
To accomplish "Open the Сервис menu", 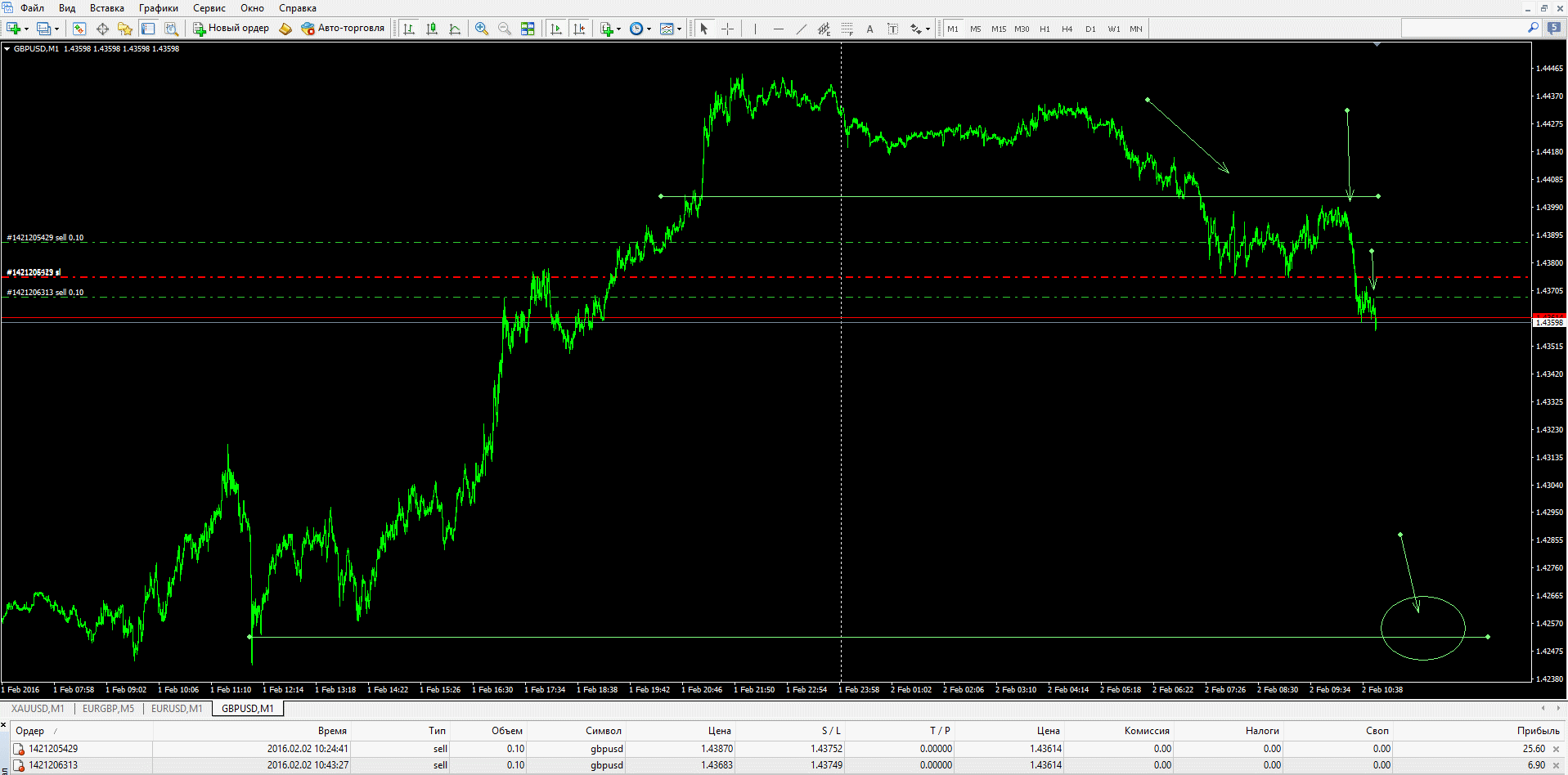I will (209, 8).
